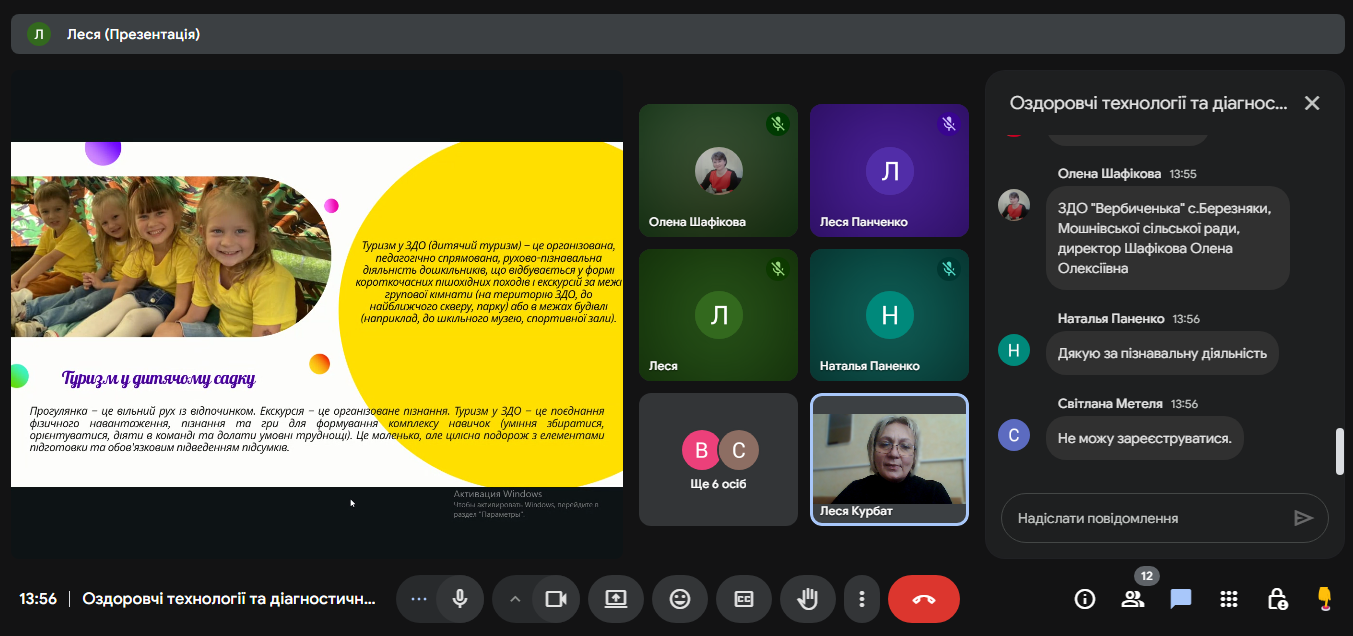Screen dimensions: 1353x636
Task: Expand audio and video settings chevron
Action: click(x=515, y=599)
